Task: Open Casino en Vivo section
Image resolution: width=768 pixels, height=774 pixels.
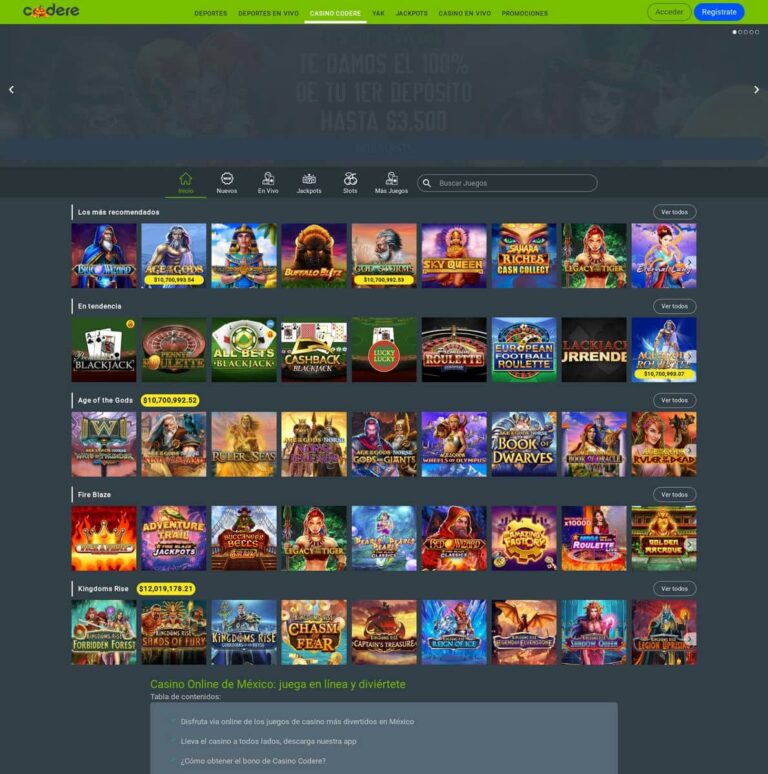Action: tap(464, 13)
